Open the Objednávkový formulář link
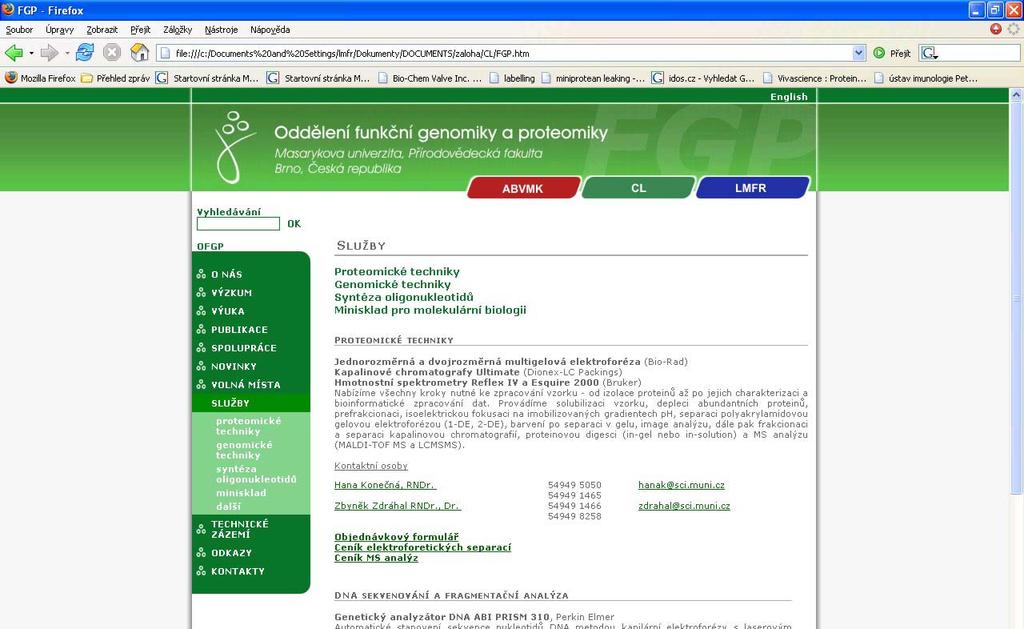The width and height of the screenshot is (1024, 629). tap(396, 536)
